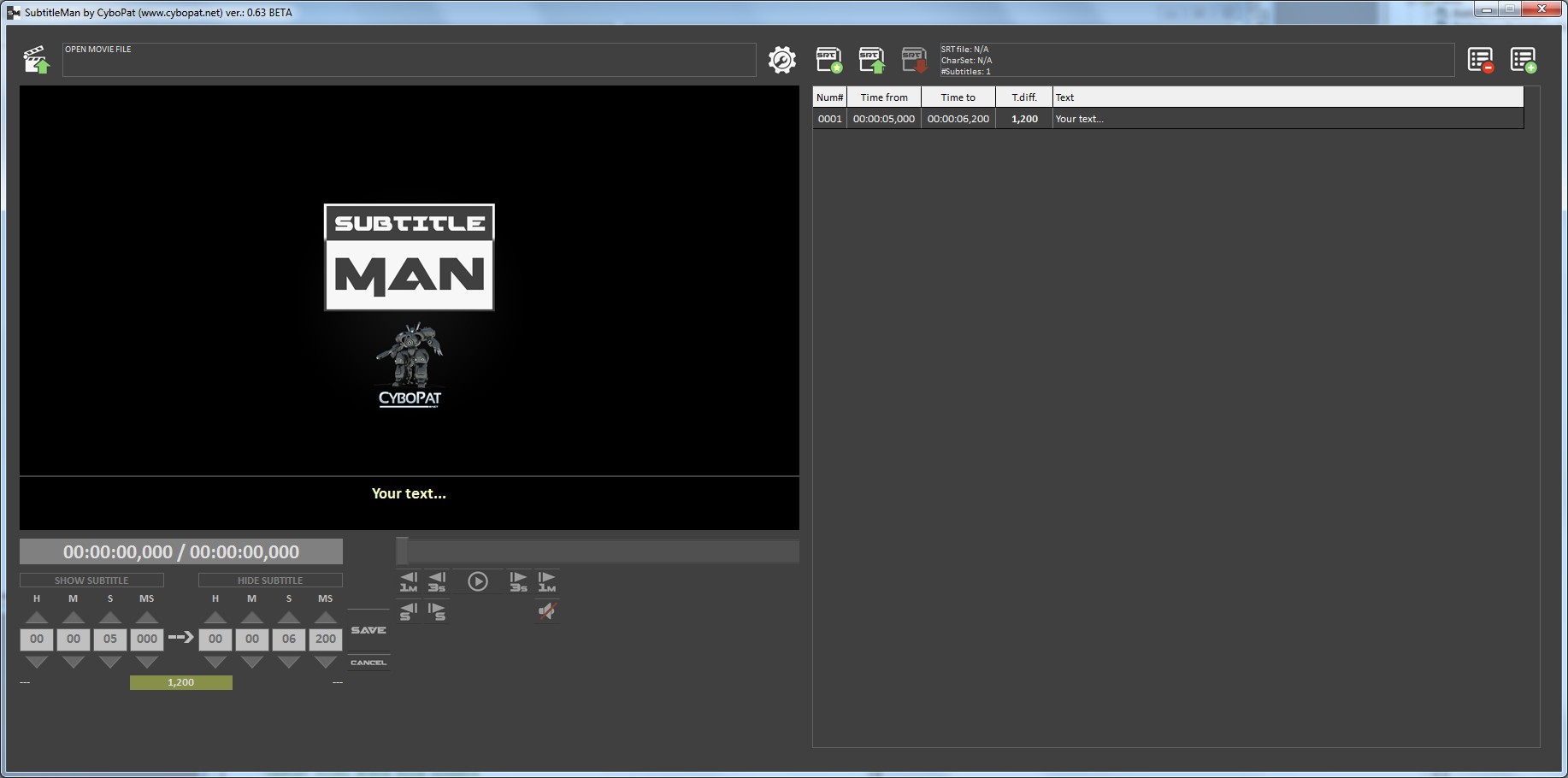Click 'Your text...' subtitle preview
The image size is (1568, 778).
pyautogui.click(x=409, y=494)
